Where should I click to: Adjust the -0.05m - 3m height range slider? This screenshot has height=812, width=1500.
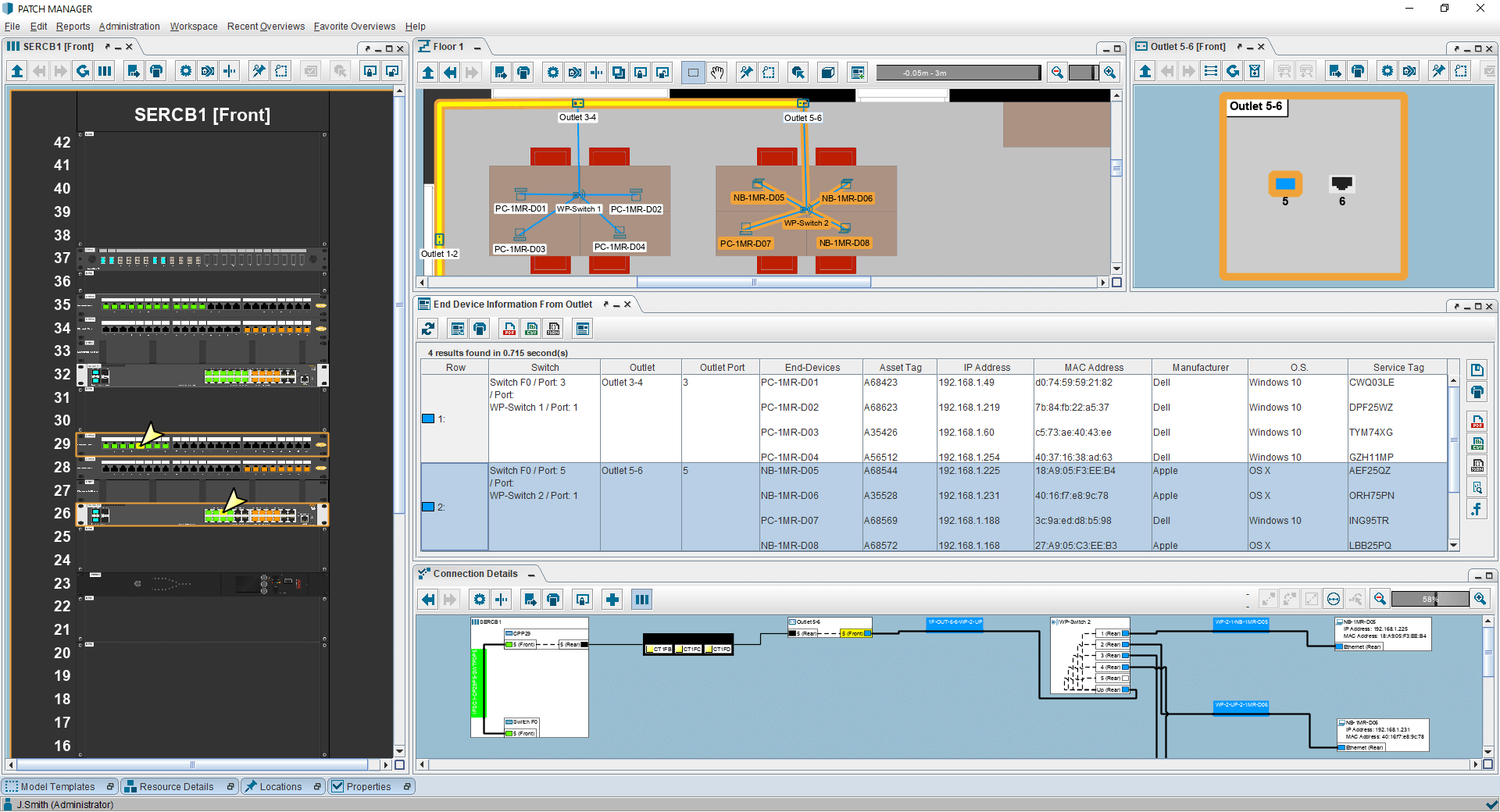(x=959, y=73)
